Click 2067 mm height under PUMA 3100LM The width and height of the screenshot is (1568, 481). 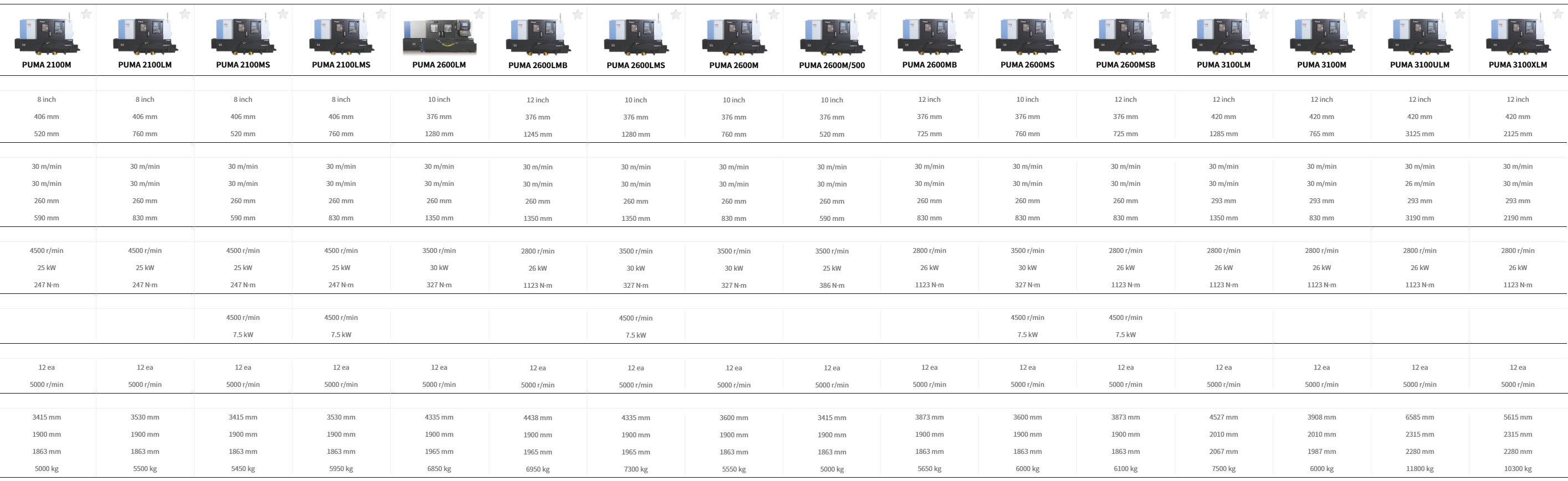coord(1223,451)
